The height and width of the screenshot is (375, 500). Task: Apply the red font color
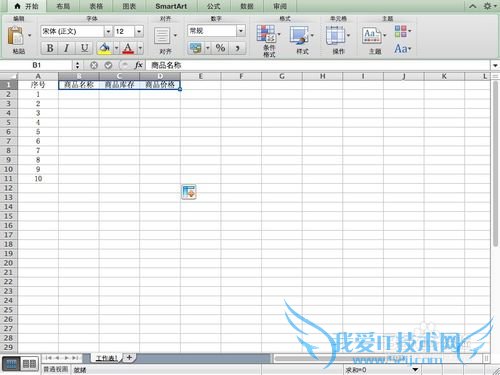pyautogui.click(x=128, y=48)
